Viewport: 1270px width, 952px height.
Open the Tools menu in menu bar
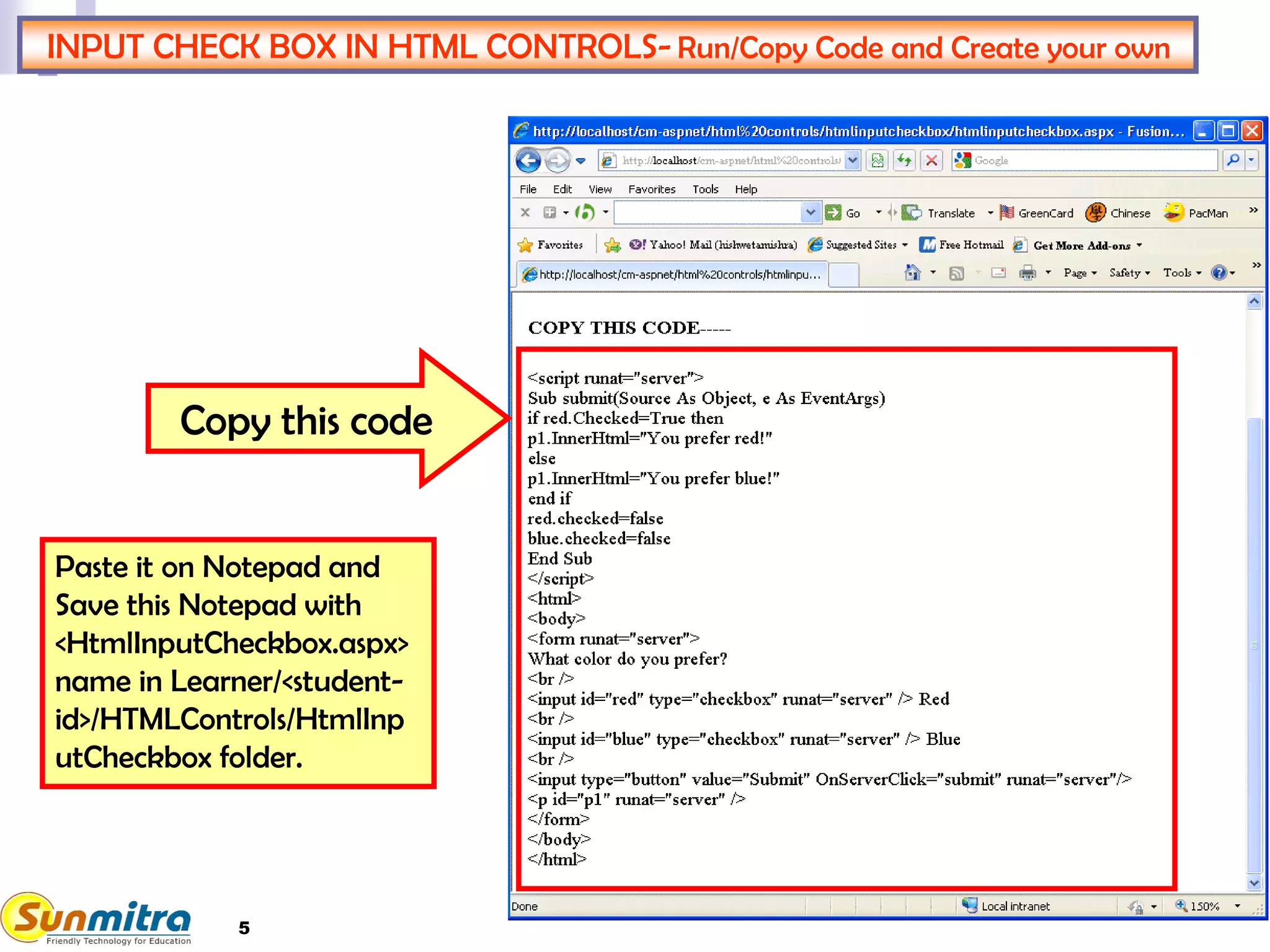pos(705,189)
